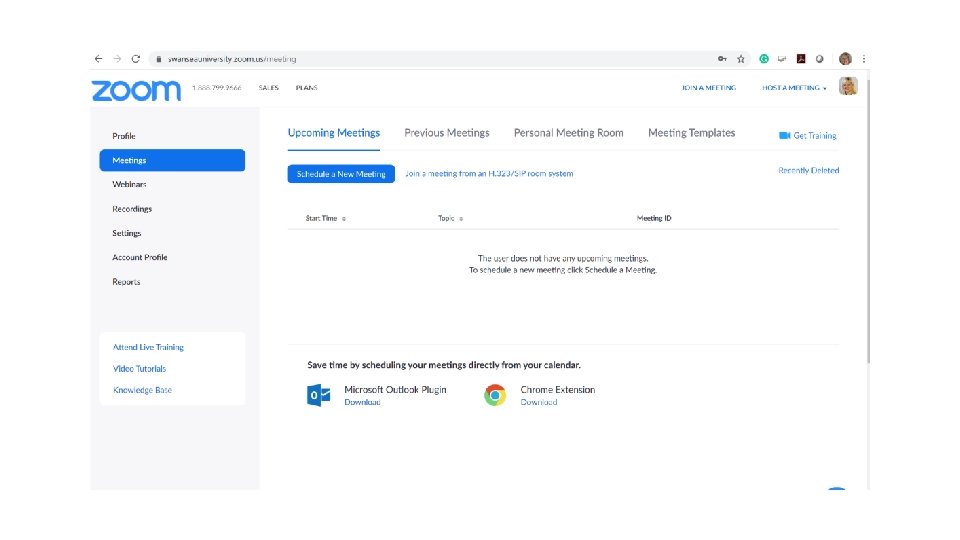
Task: Open Video Tutorials link
Action: tap(139, 369)
